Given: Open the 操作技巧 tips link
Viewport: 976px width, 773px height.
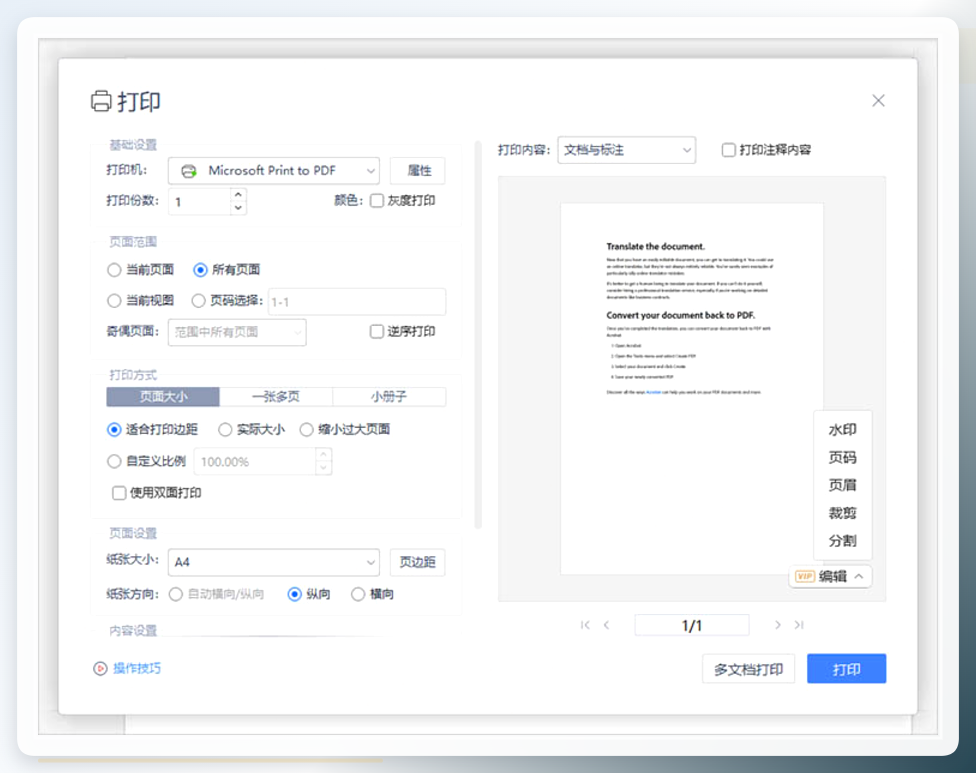Looking at the screenshot, I should tap(137, 668).
